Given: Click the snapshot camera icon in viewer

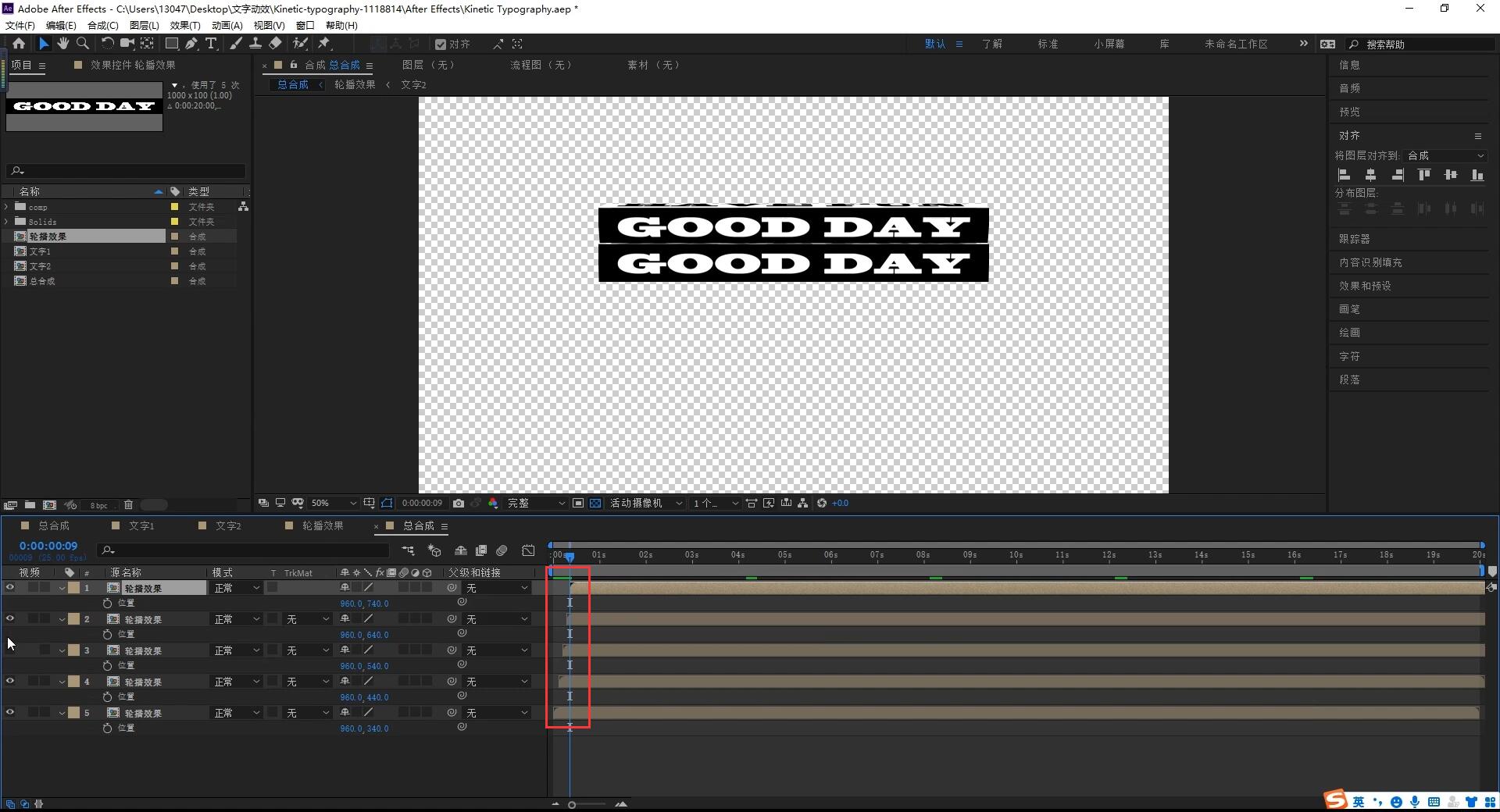Looking at the screenshot, I should tap(459, 504).
